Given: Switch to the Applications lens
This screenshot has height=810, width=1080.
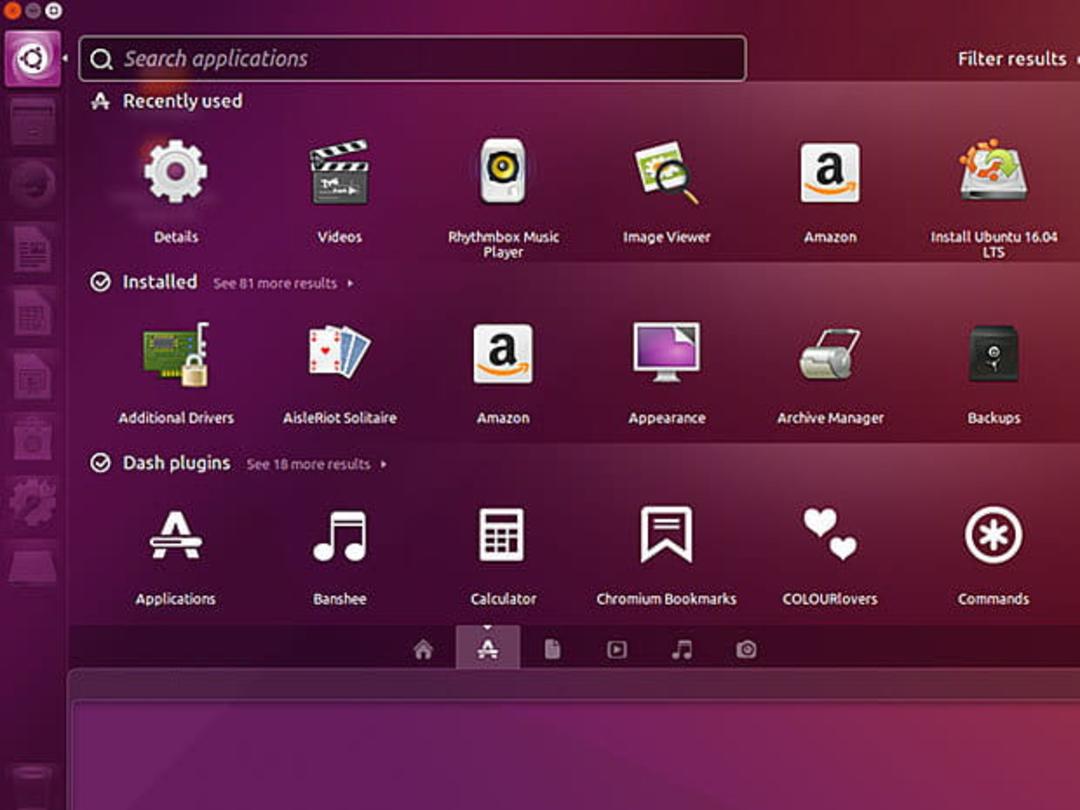Looking at the screenshot, I should pyautogui.click(x=488, y=647).
